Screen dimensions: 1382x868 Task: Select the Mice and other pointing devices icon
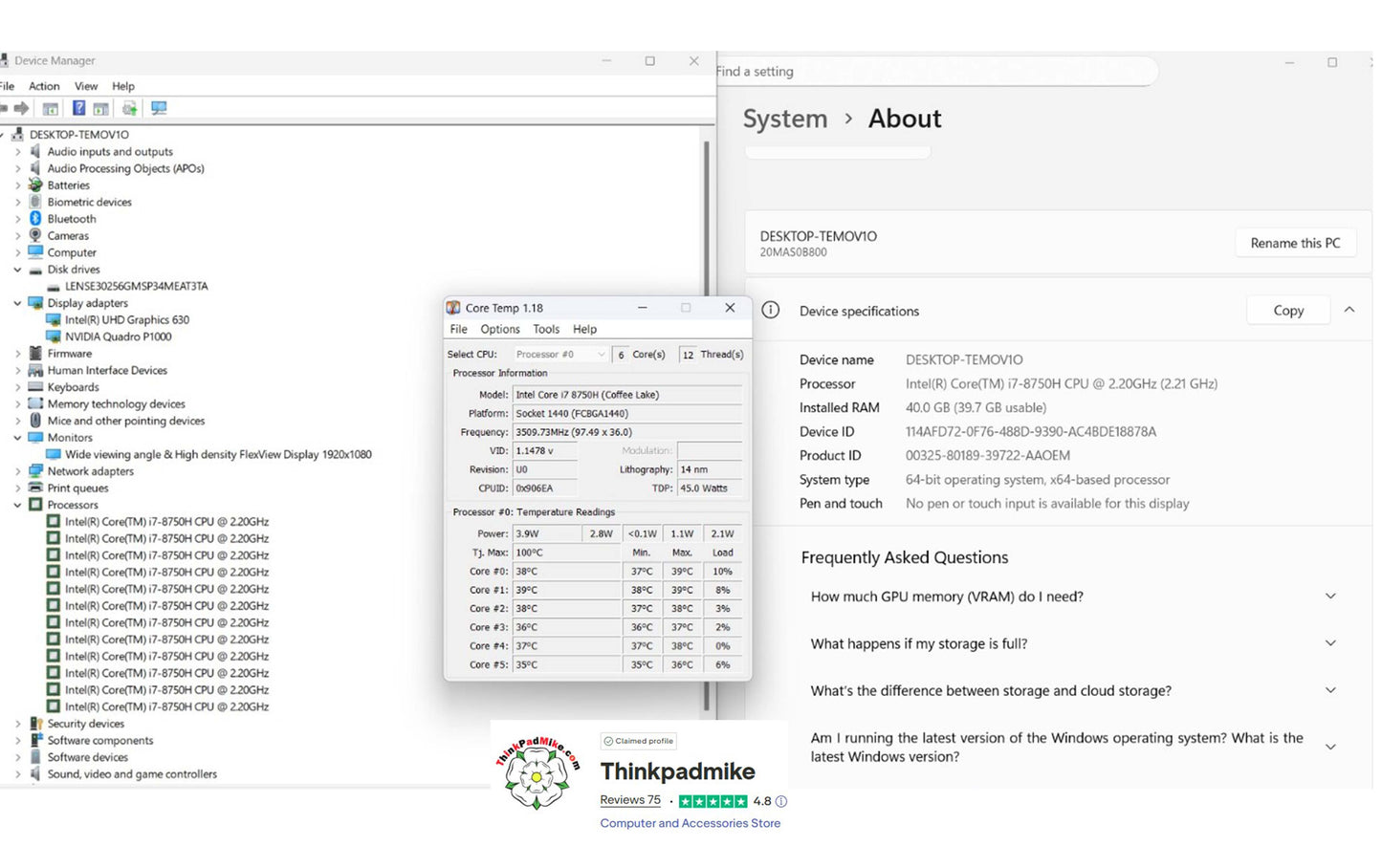(35, 422)
